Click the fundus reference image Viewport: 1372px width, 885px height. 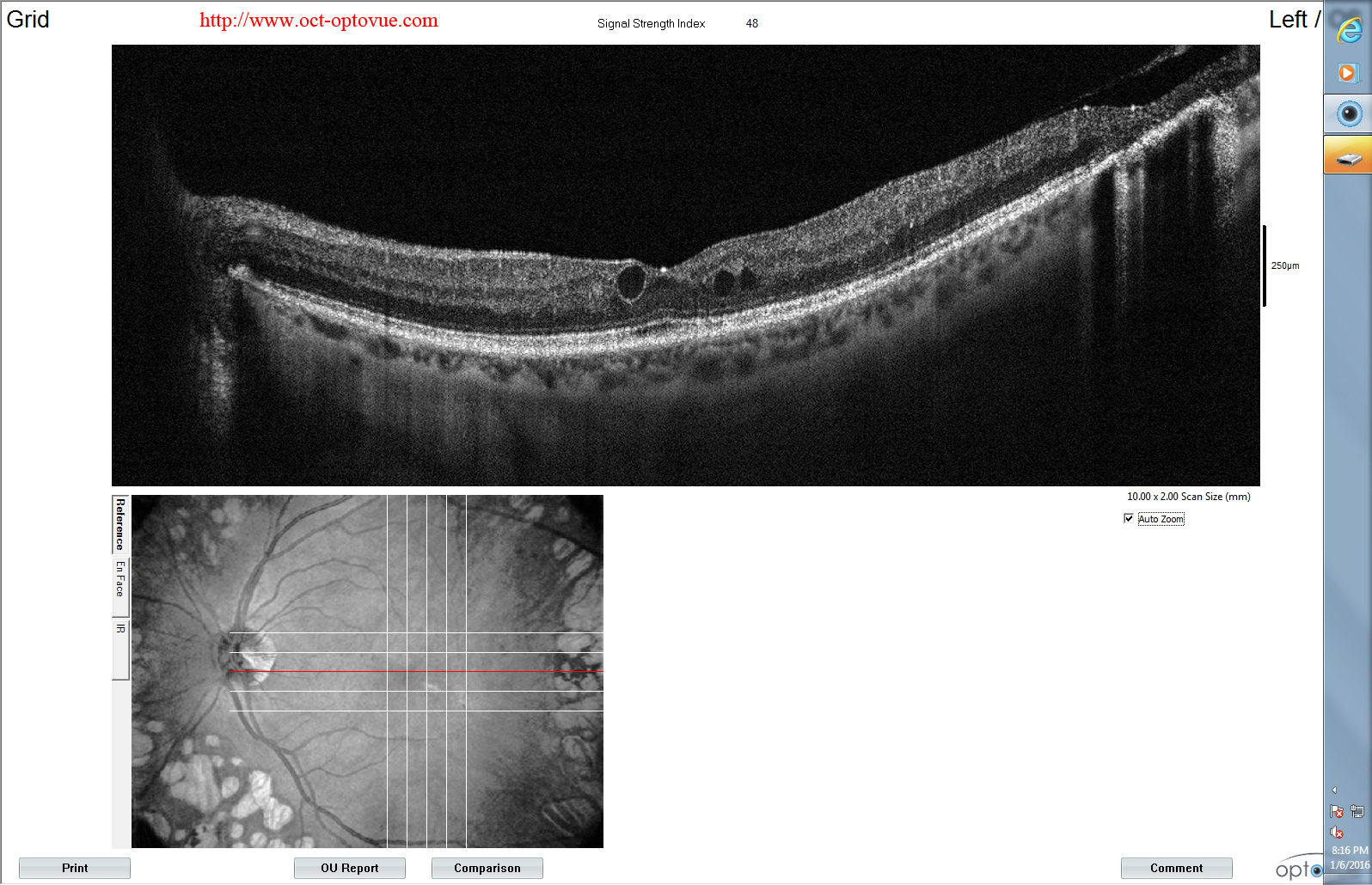tap(367, 671)
